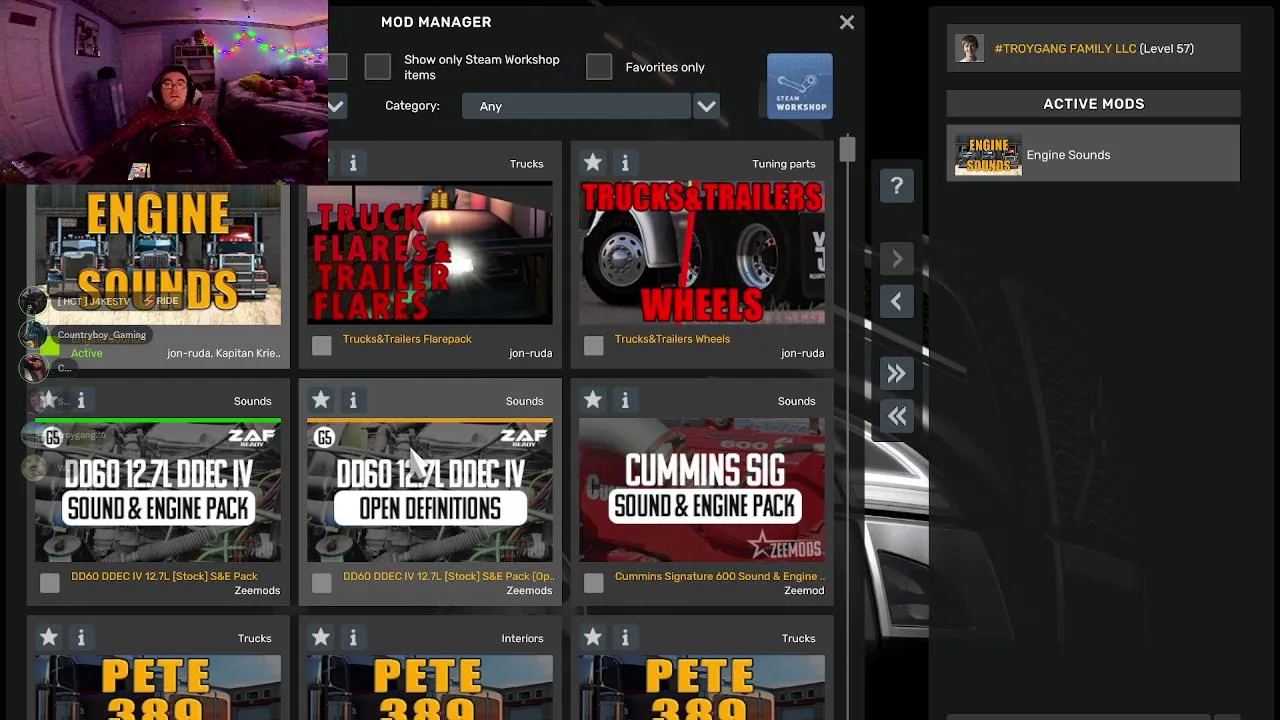Viewport: 1280px width, 720px height.
Task: Click the mod list scrollbar handle
Action: point(847,149)
